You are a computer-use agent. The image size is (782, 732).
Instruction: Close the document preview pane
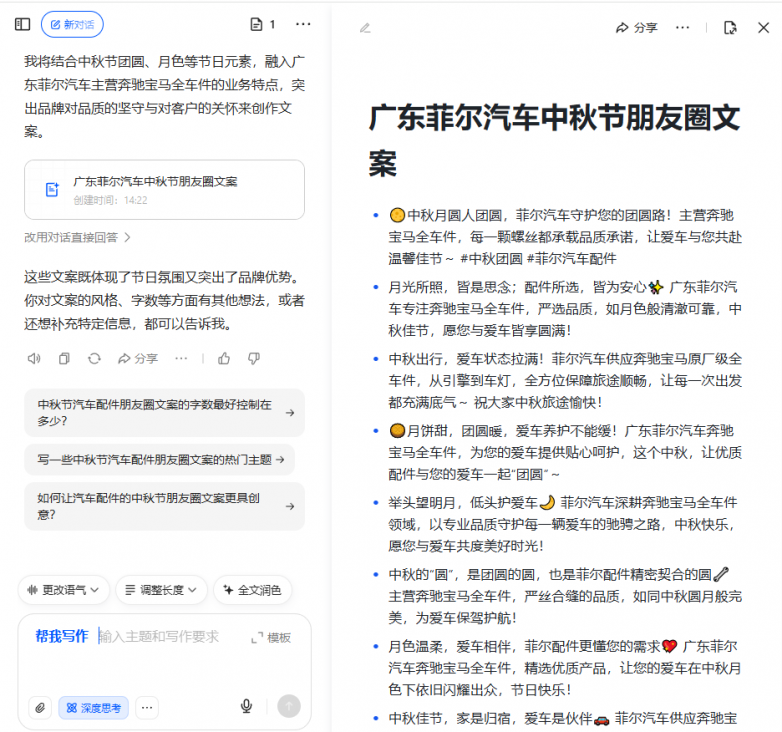(x=764, y=28)
